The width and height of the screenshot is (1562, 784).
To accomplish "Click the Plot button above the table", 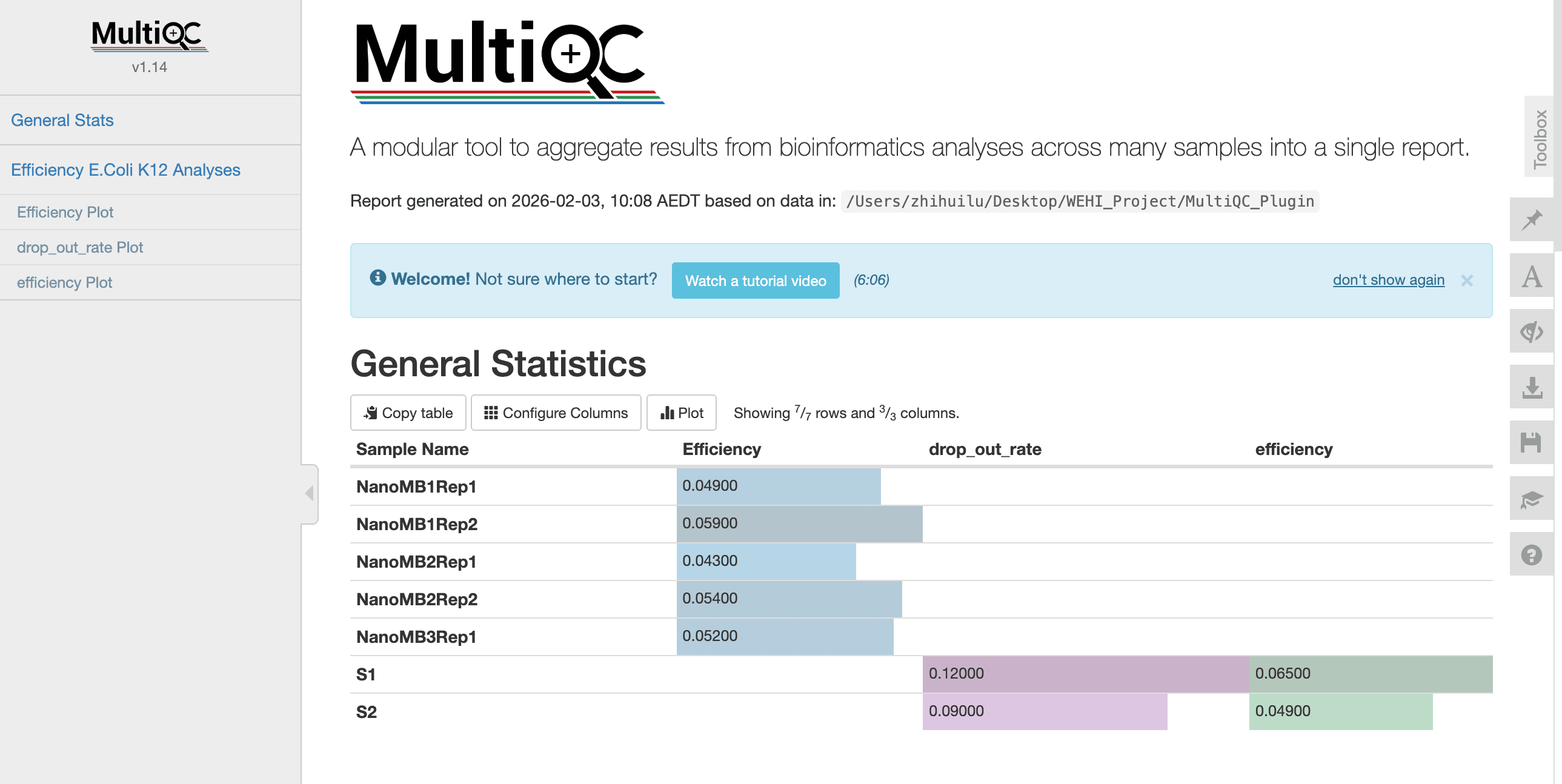I will [682, 413].
